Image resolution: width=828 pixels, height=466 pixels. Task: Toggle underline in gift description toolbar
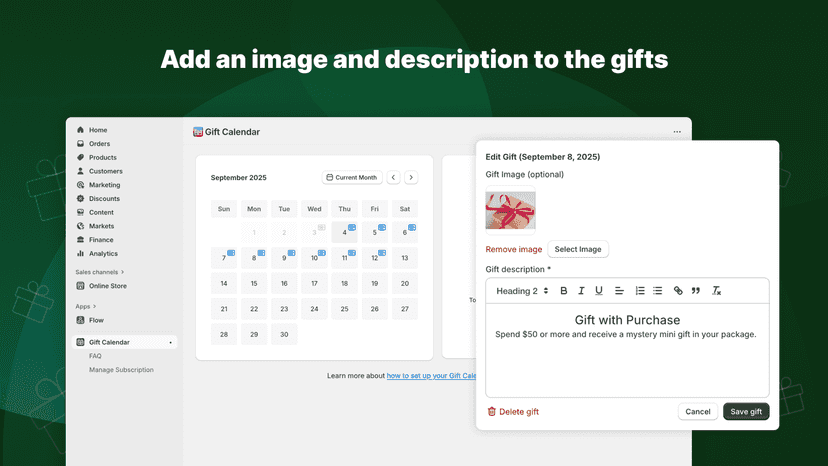(599, 291)
